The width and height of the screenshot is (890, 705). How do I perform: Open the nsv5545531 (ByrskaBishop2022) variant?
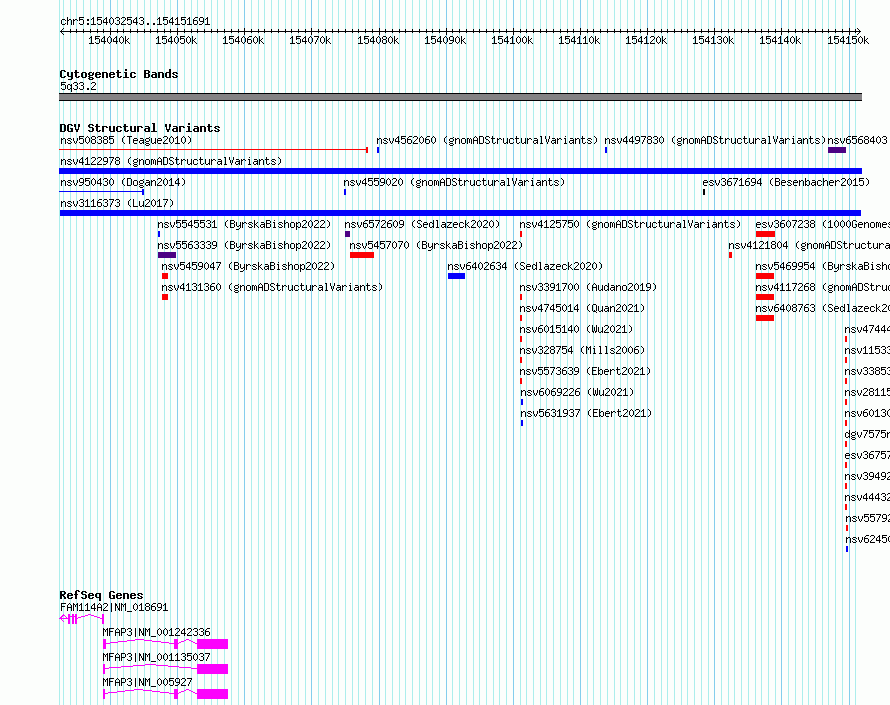tap(244, 224)
